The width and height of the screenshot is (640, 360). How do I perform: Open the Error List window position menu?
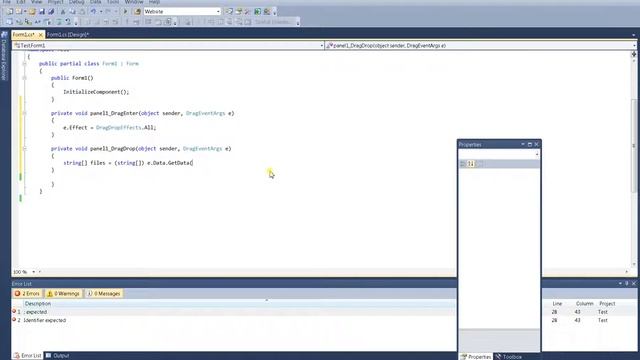click(x=620, y=284)
